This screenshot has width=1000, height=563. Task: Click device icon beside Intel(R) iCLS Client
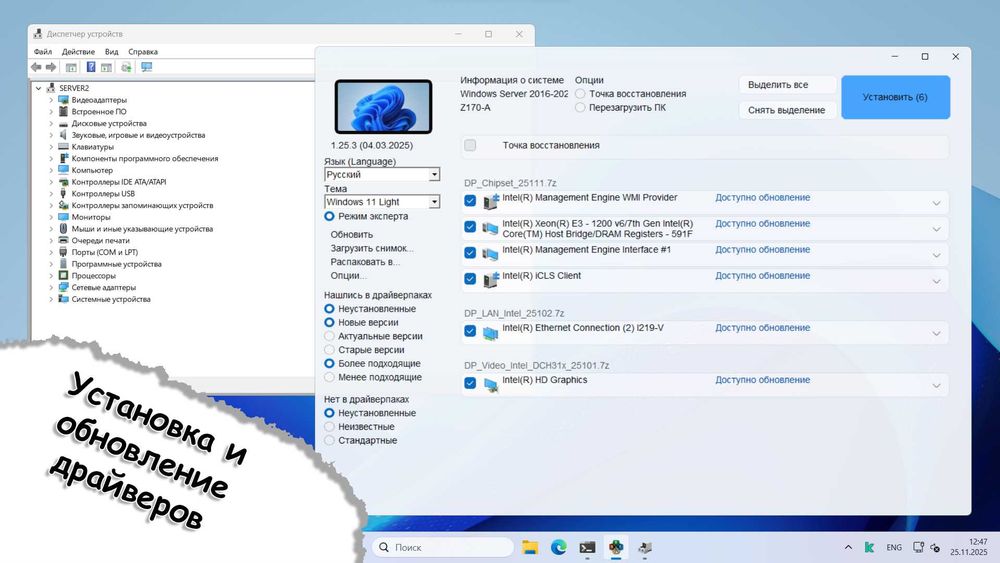pyautogui.click(x=490, y=279)
